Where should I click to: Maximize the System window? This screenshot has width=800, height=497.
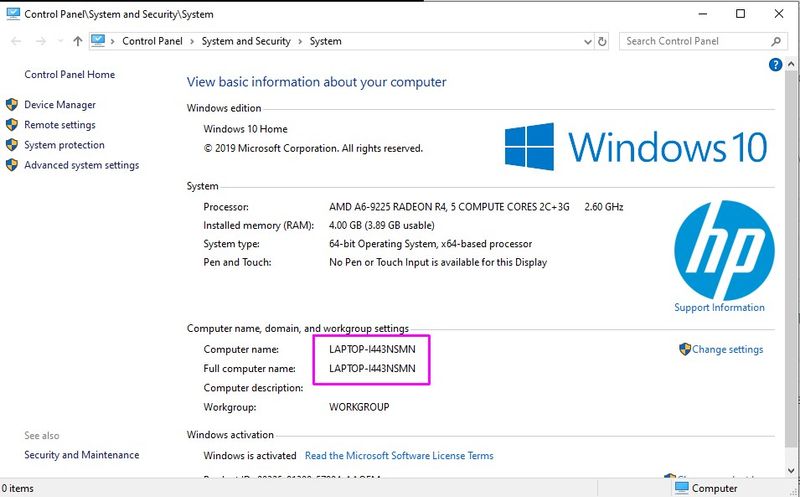[740, 14]
